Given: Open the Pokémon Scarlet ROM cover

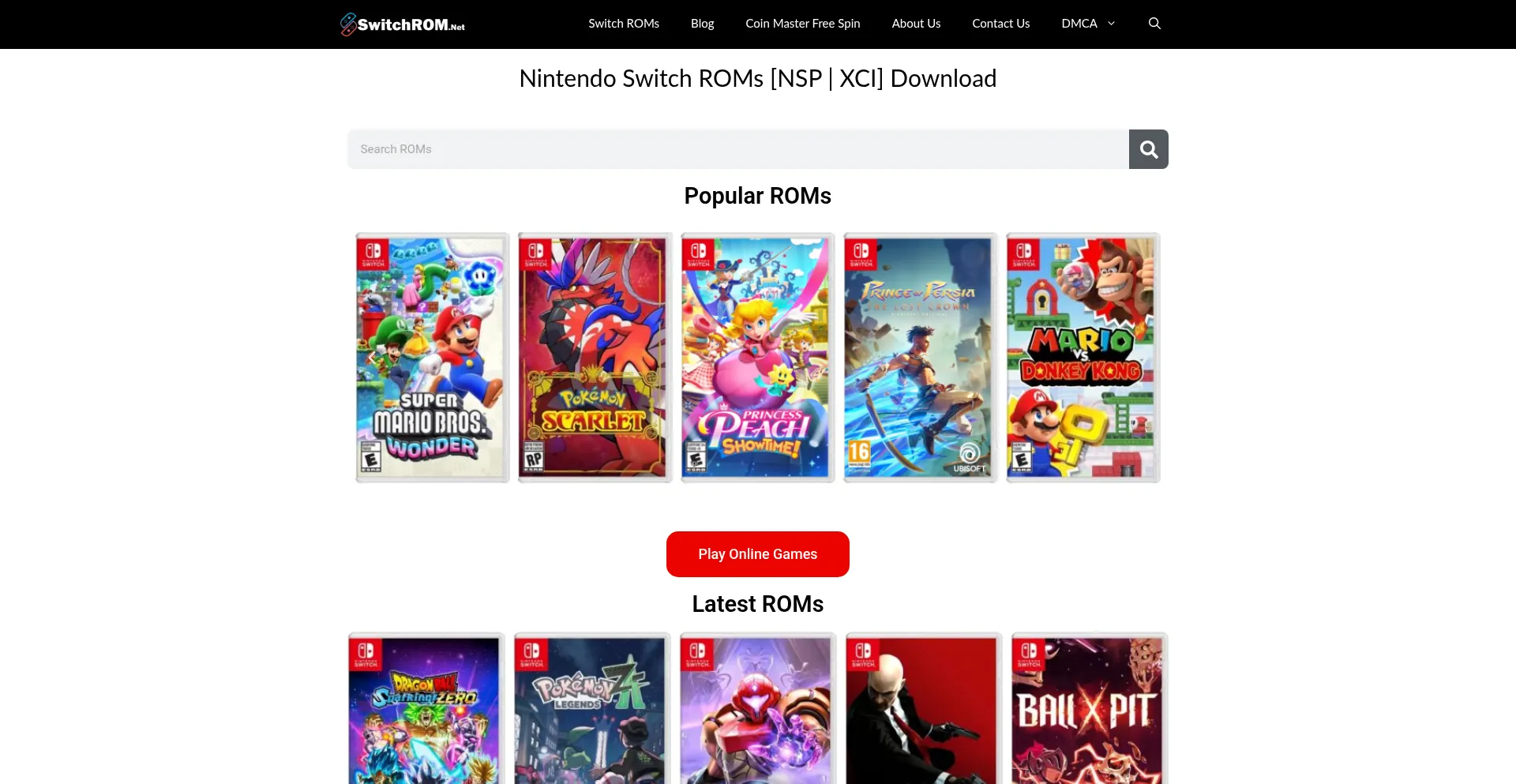Looking at the screenshot, I should tap(595, 358).
